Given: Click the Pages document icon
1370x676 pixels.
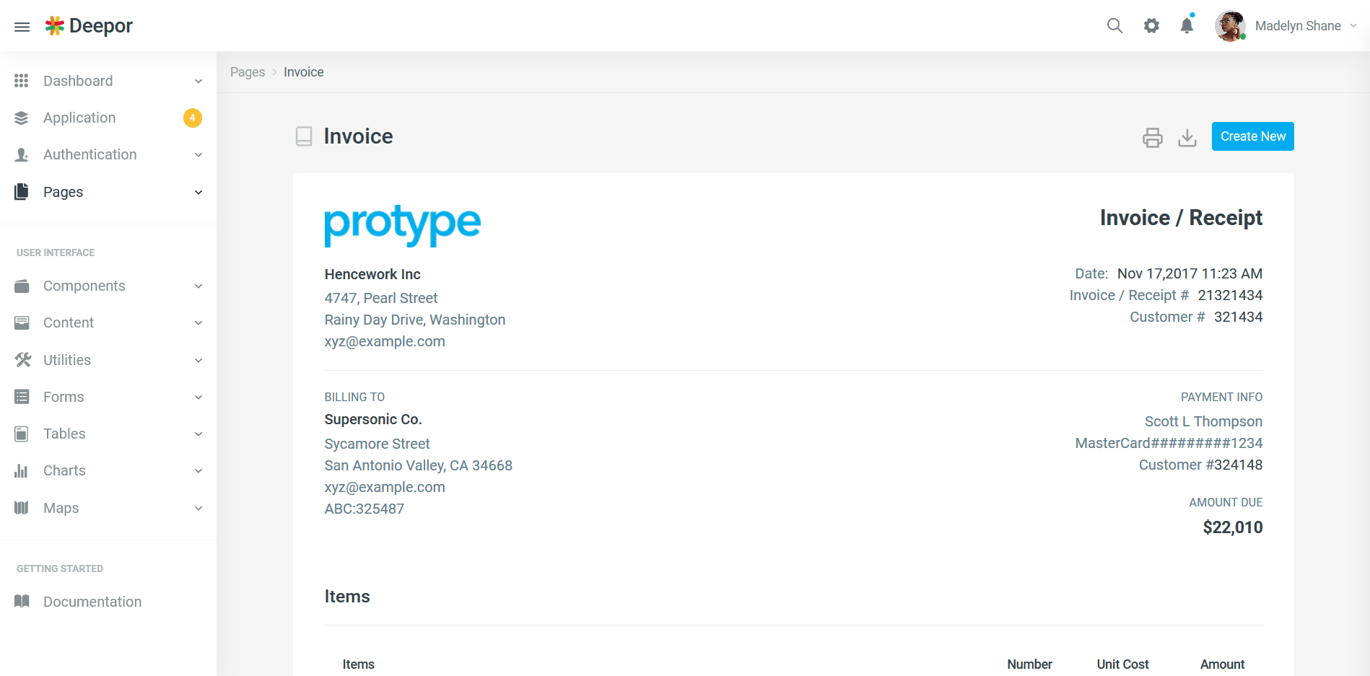Looking at the screenshot, I should [21, 192].
